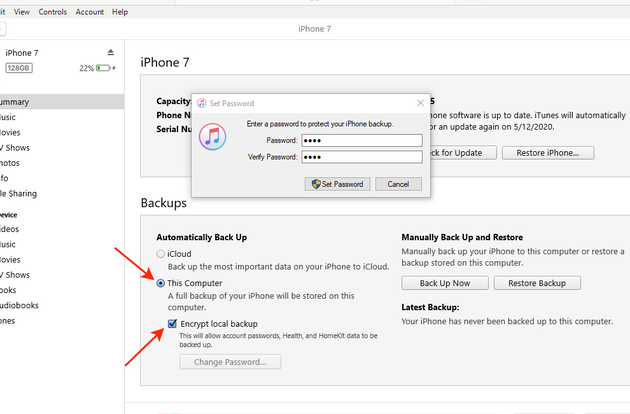Image resolution: width=630 pixels, height=414 pixels.
Task: Select the This Computer radio button
Action: tap(159, 283)
